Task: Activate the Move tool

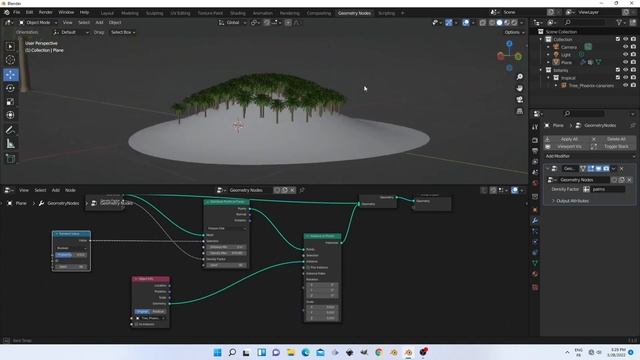Action: (10, 75)
